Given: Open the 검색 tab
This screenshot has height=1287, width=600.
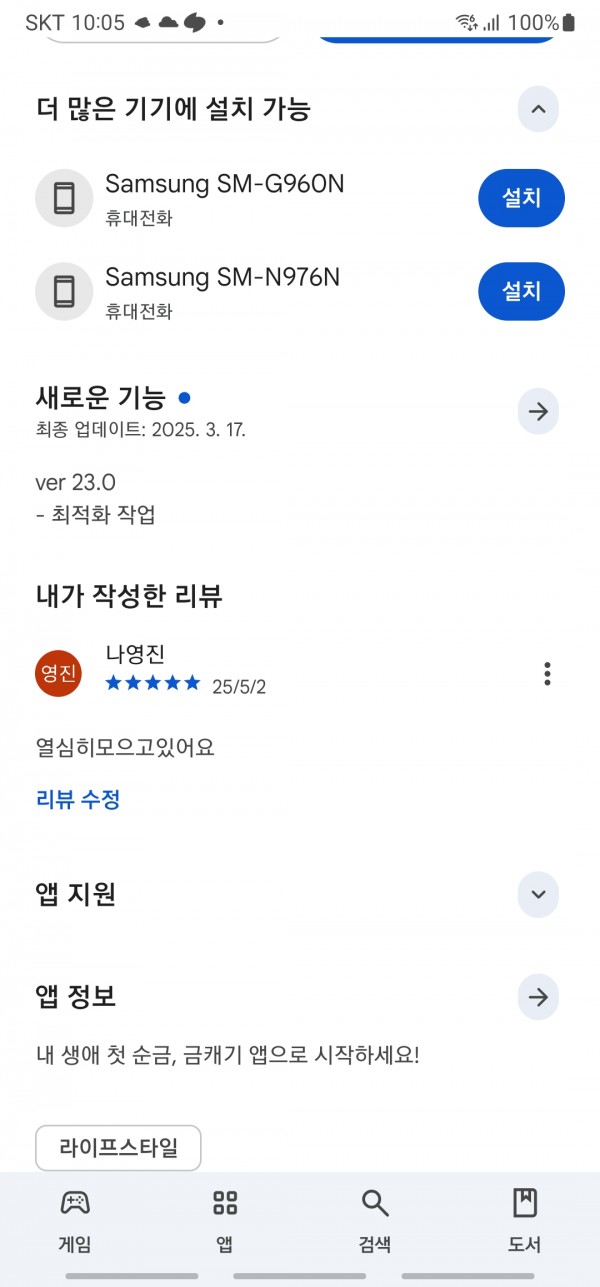Looking at the screenshot, I should coord(375,1221).
